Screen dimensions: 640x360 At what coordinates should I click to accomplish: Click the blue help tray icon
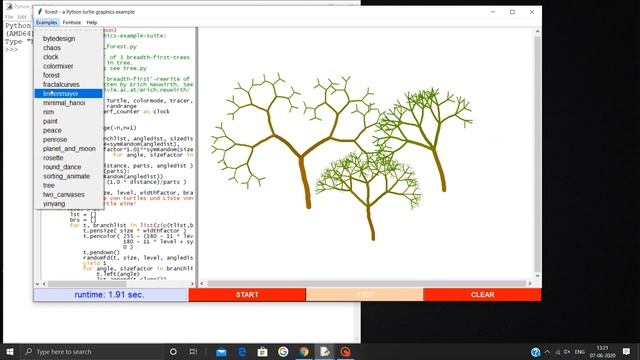tap(536, 352)
